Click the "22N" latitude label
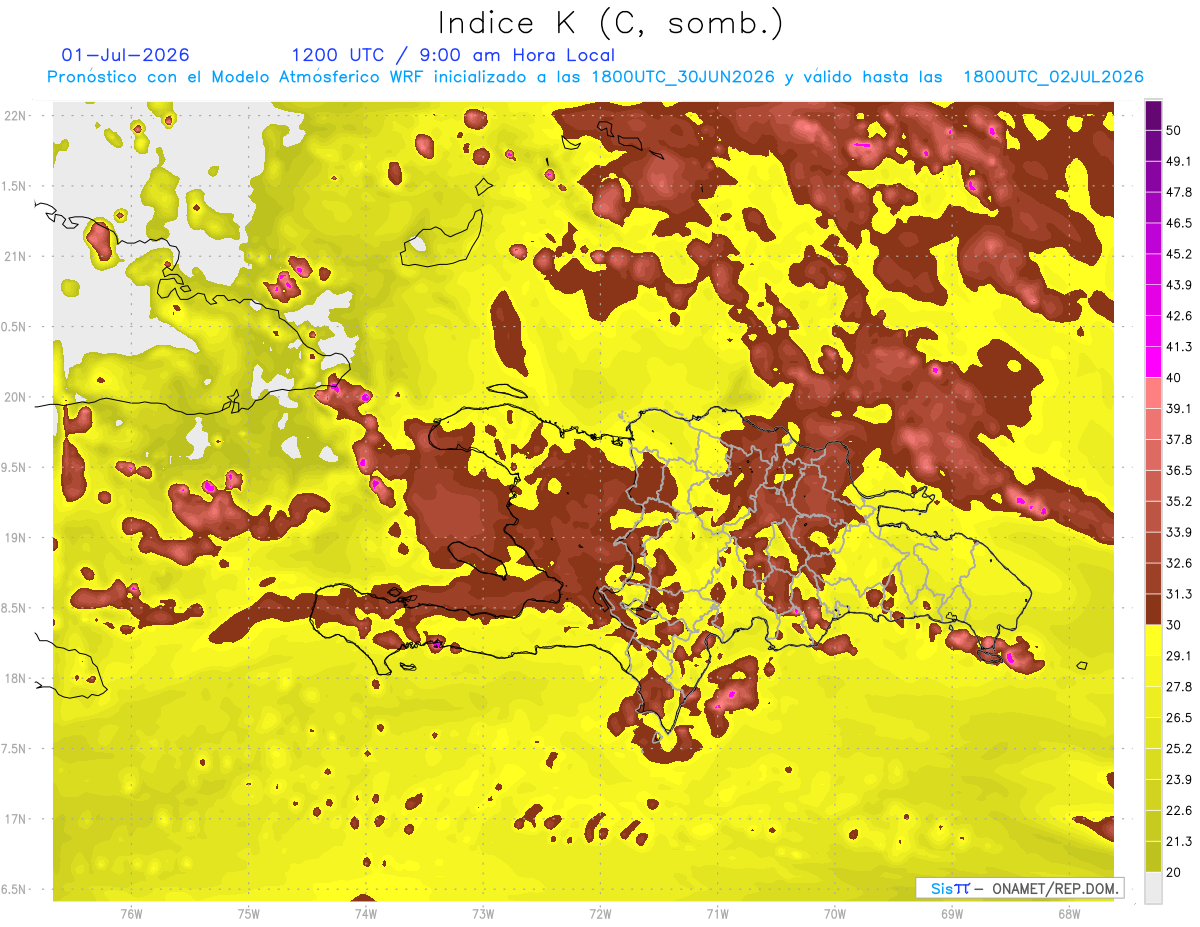Viewport: 1200px width, 927px height. click(x=14, y=115)
